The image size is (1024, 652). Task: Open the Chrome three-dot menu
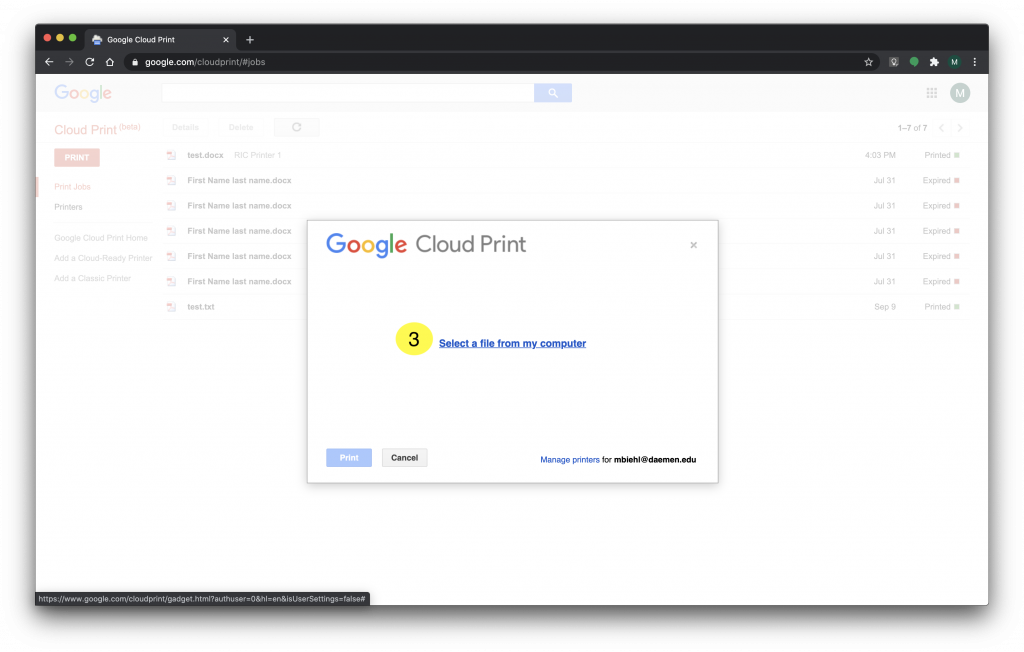point(974,62)
